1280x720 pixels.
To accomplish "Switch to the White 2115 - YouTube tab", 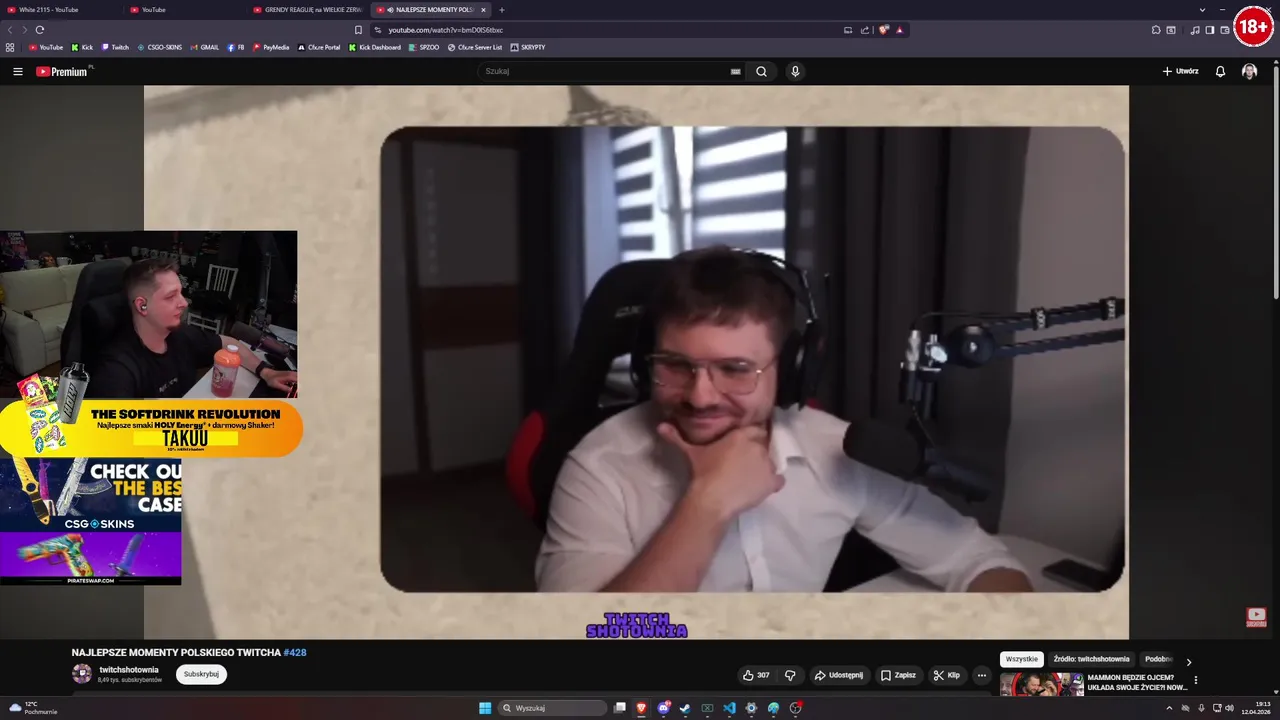I will (x=62, y=10).
